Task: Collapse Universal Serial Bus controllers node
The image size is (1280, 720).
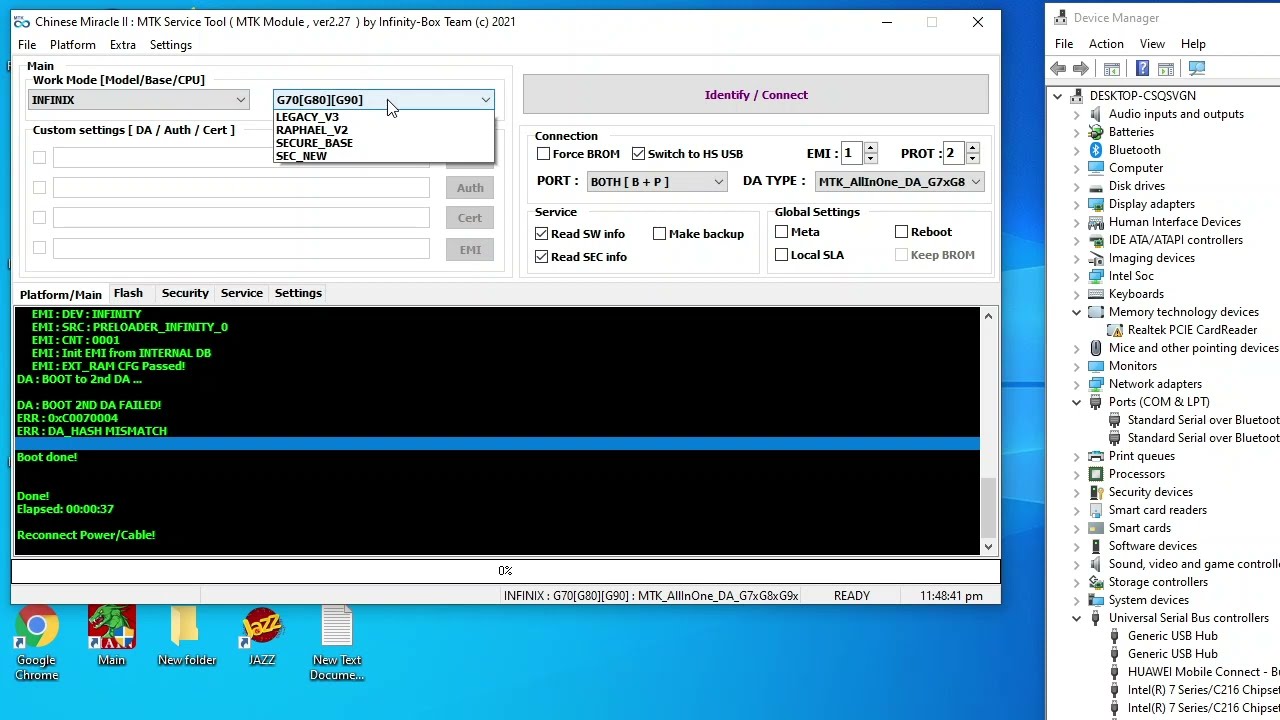Action: (x=1077, y=618)
